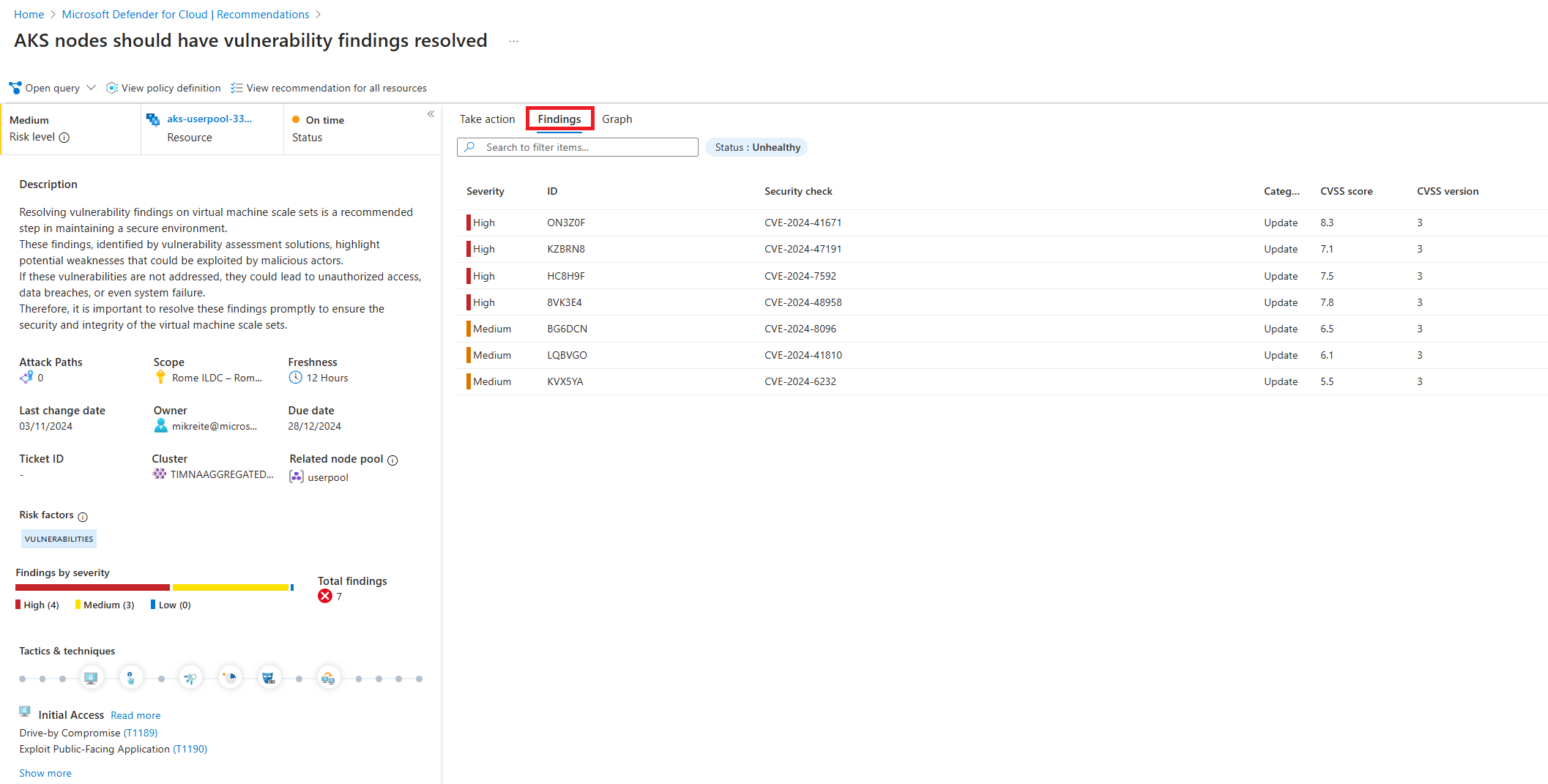Select the Findings tab
1548x784 pixels.
[559, 119]
